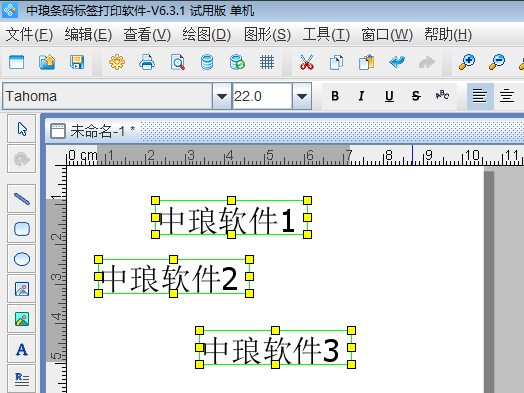This screenshot has height=393, width=524.
Task: Paste from clipboard icon
Action: pyautogui.click(x=367, y=62)
